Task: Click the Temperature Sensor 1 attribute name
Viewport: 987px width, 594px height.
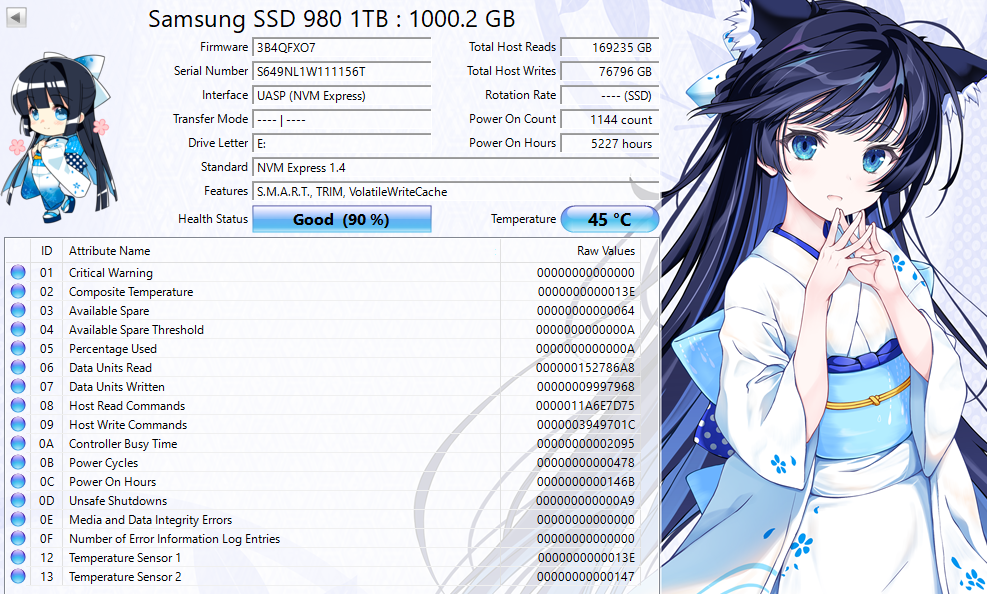Action: point(125,558)
